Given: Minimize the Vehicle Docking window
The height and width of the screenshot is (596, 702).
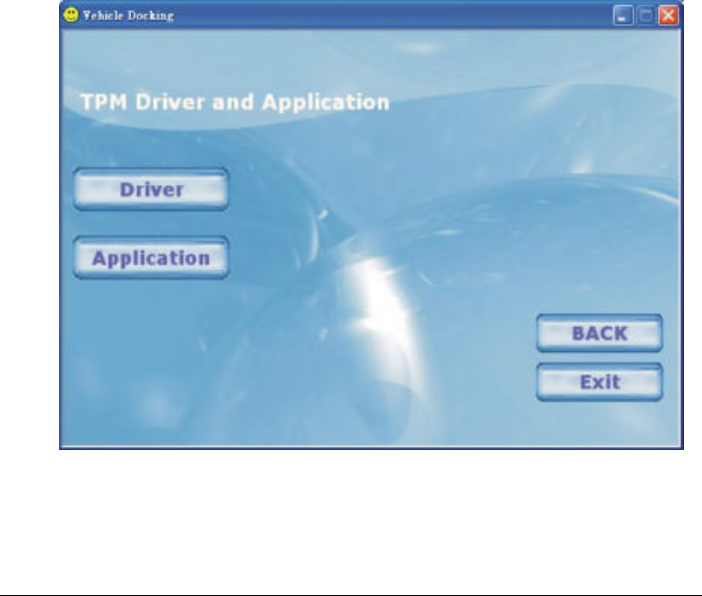Looking at the screenshot, I should pyautogui.click(x=623, y=16).
